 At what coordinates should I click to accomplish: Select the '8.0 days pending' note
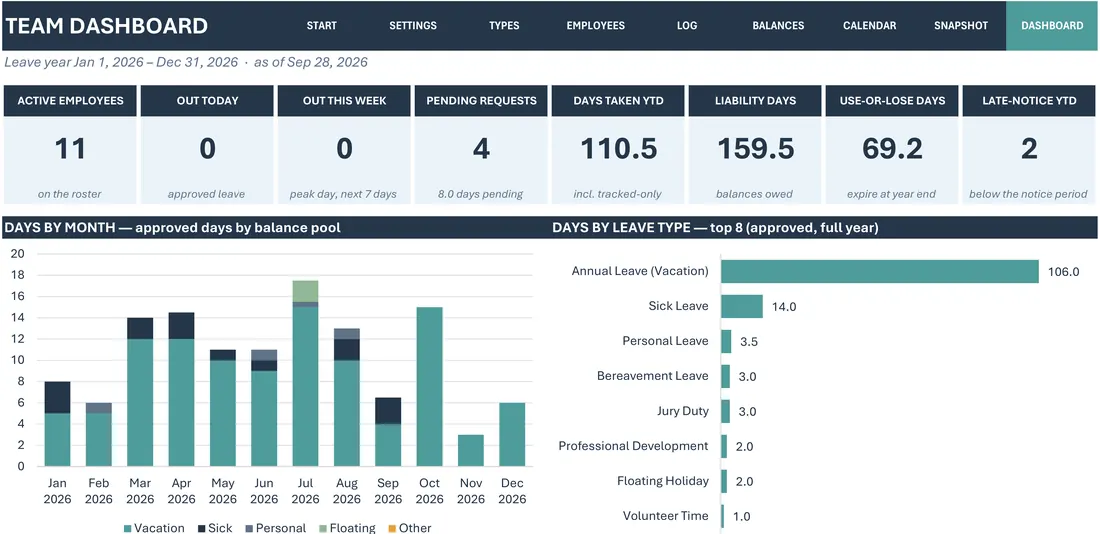coord(481,194)
